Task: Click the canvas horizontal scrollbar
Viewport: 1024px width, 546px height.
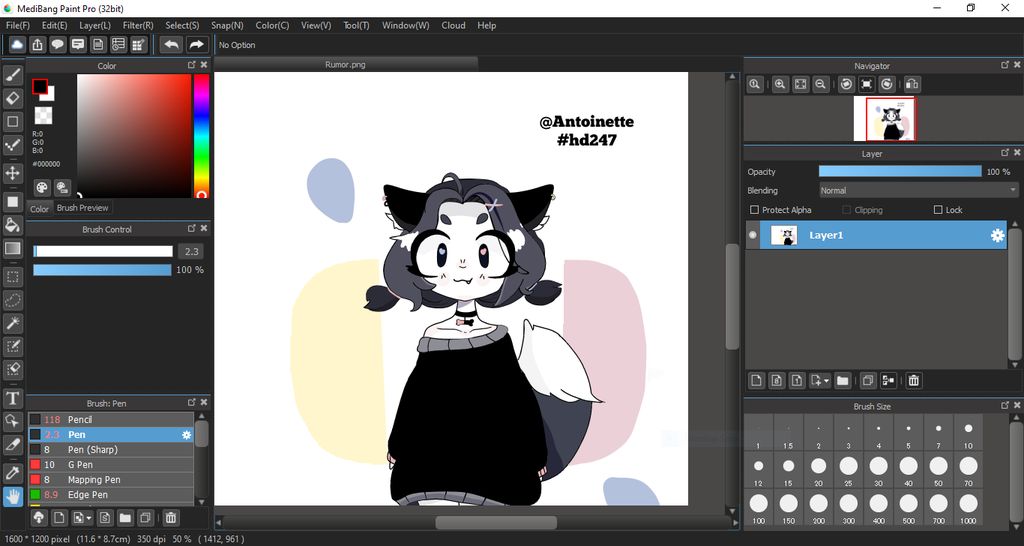Action: pyautogui.click(x=496, y=522)
